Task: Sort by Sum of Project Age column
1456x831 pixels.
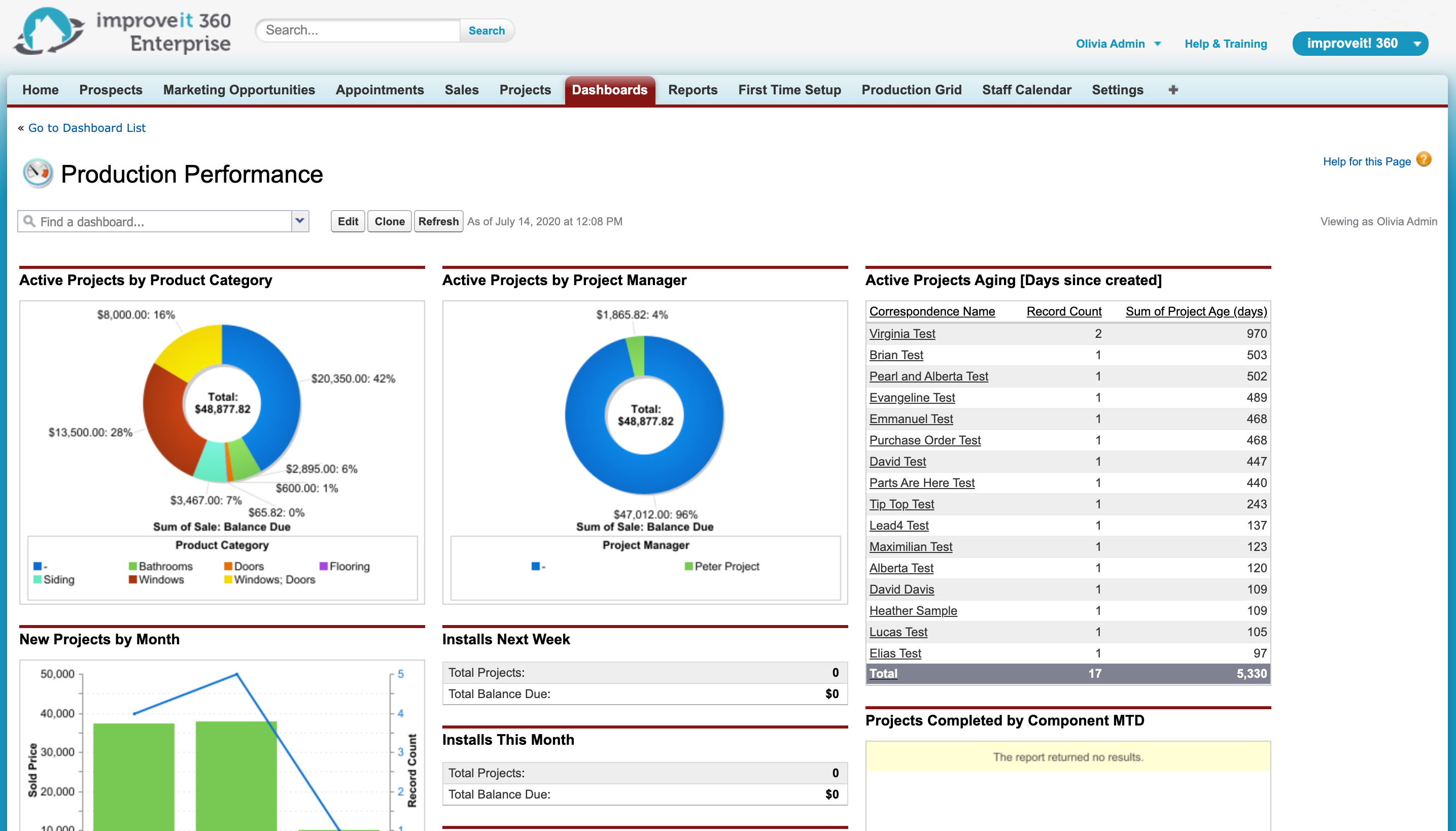Action: coord(1196,311)
